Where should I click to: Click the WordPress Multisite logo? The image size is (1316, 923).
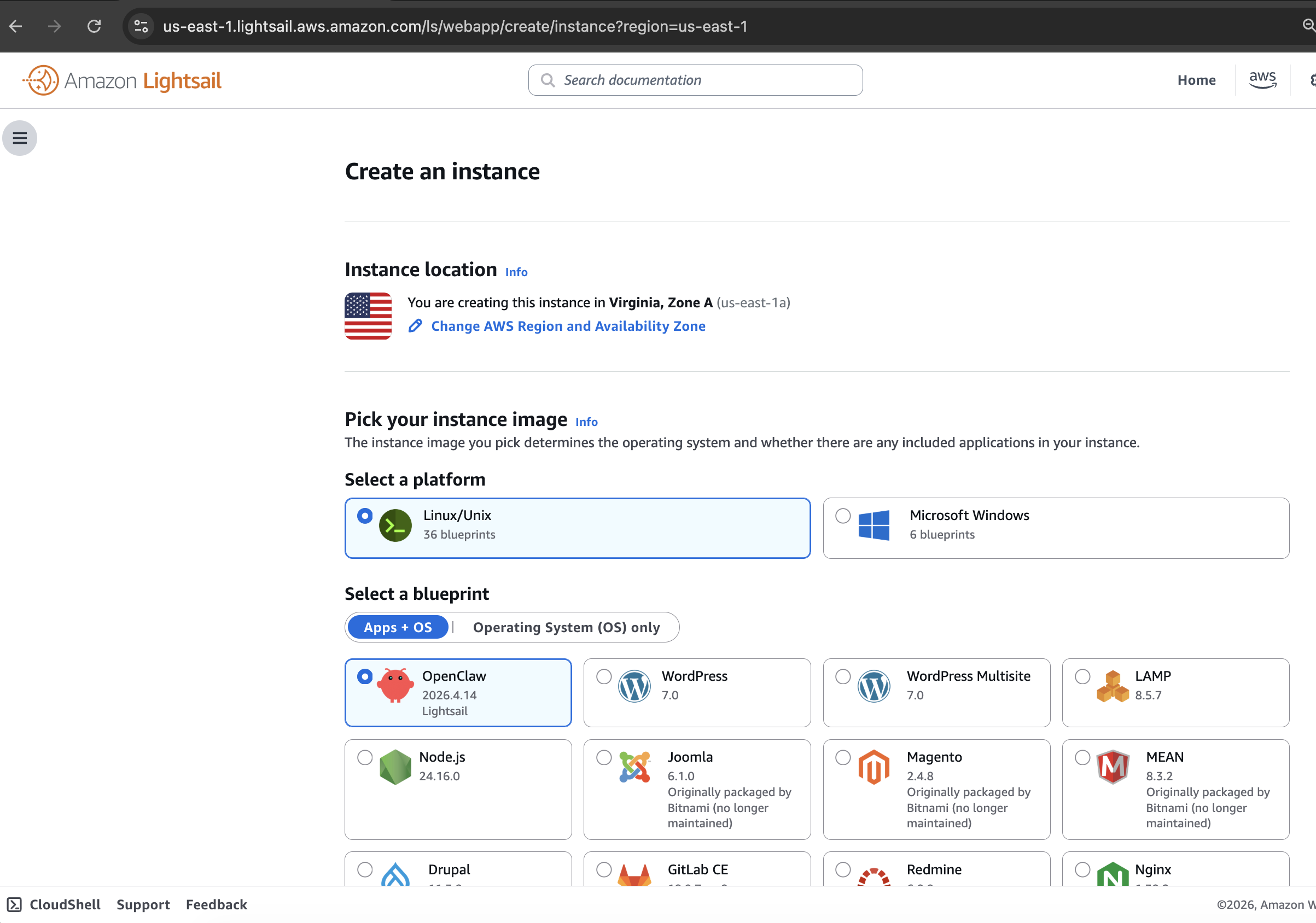874,686
